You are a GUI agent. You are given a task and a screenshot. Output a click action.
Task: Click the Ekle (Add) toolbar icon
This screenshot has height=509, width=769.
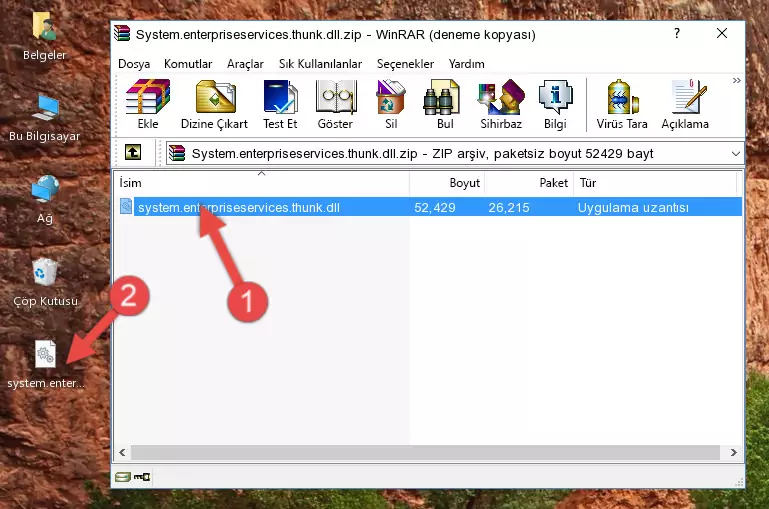[148, 104]
